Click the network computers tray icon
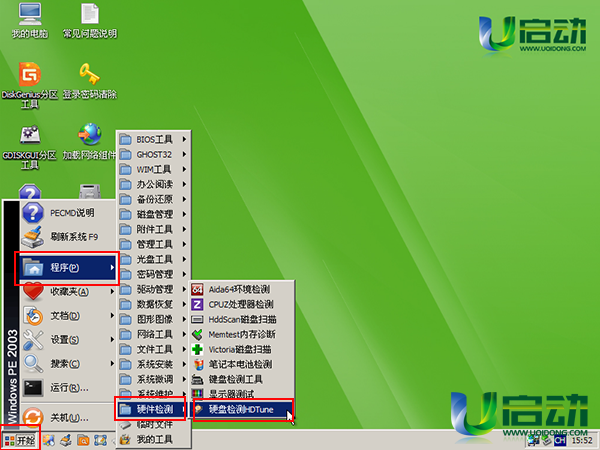Screen dimensions: 600x450 pyautogui.click(x=532, y=440)
